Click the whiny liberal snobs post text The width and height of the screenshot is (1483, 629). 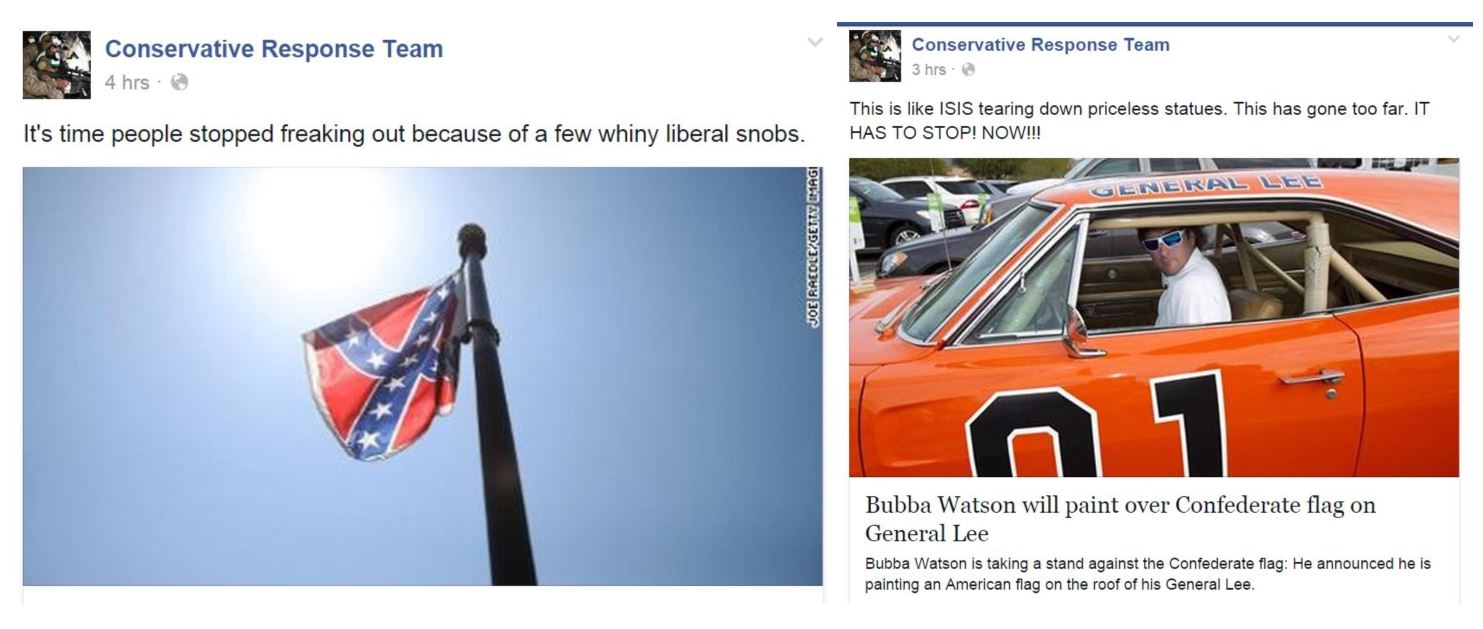(x=414, y=134)
